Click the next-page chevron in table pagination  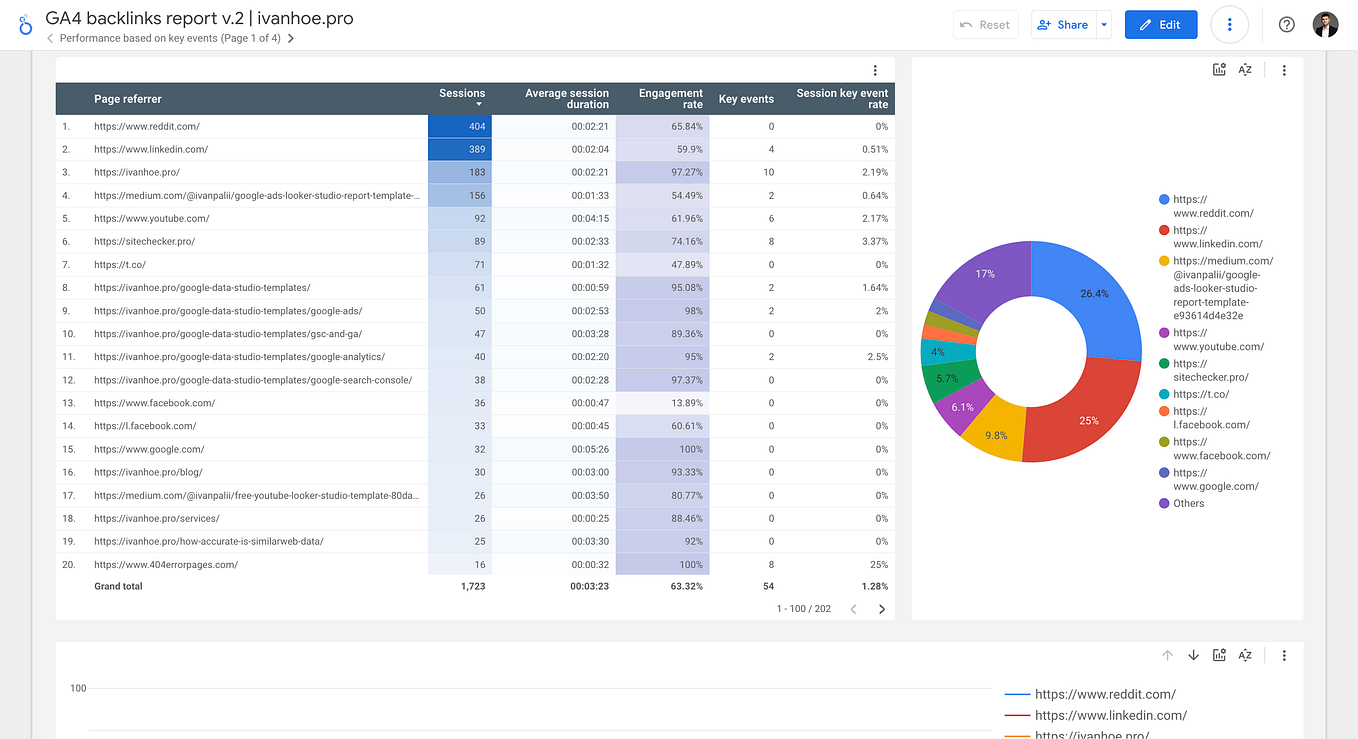point(881,608)
